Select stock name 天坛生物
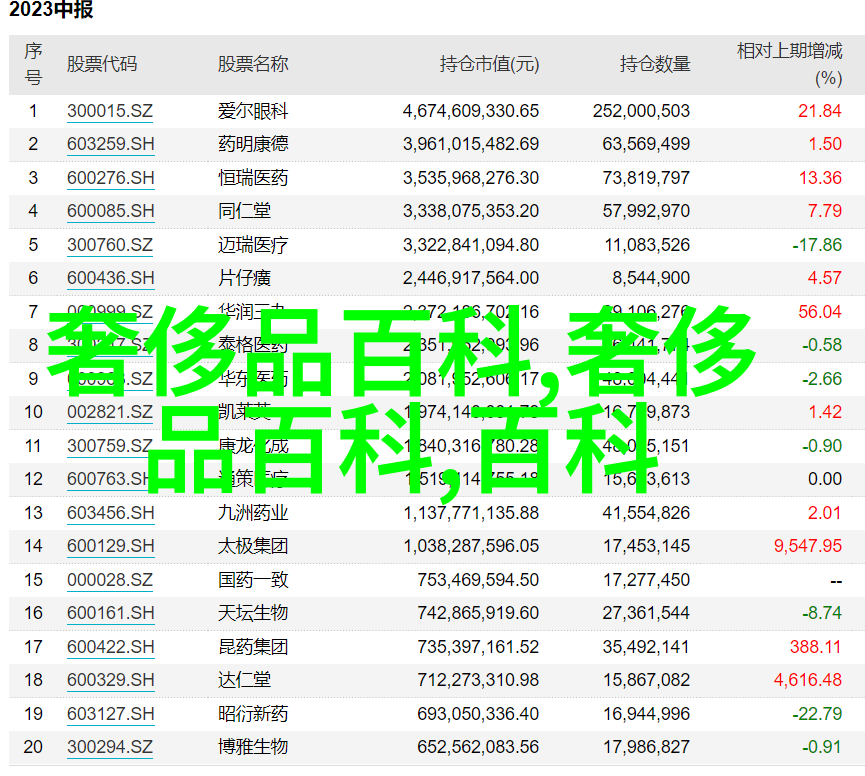 253,613
